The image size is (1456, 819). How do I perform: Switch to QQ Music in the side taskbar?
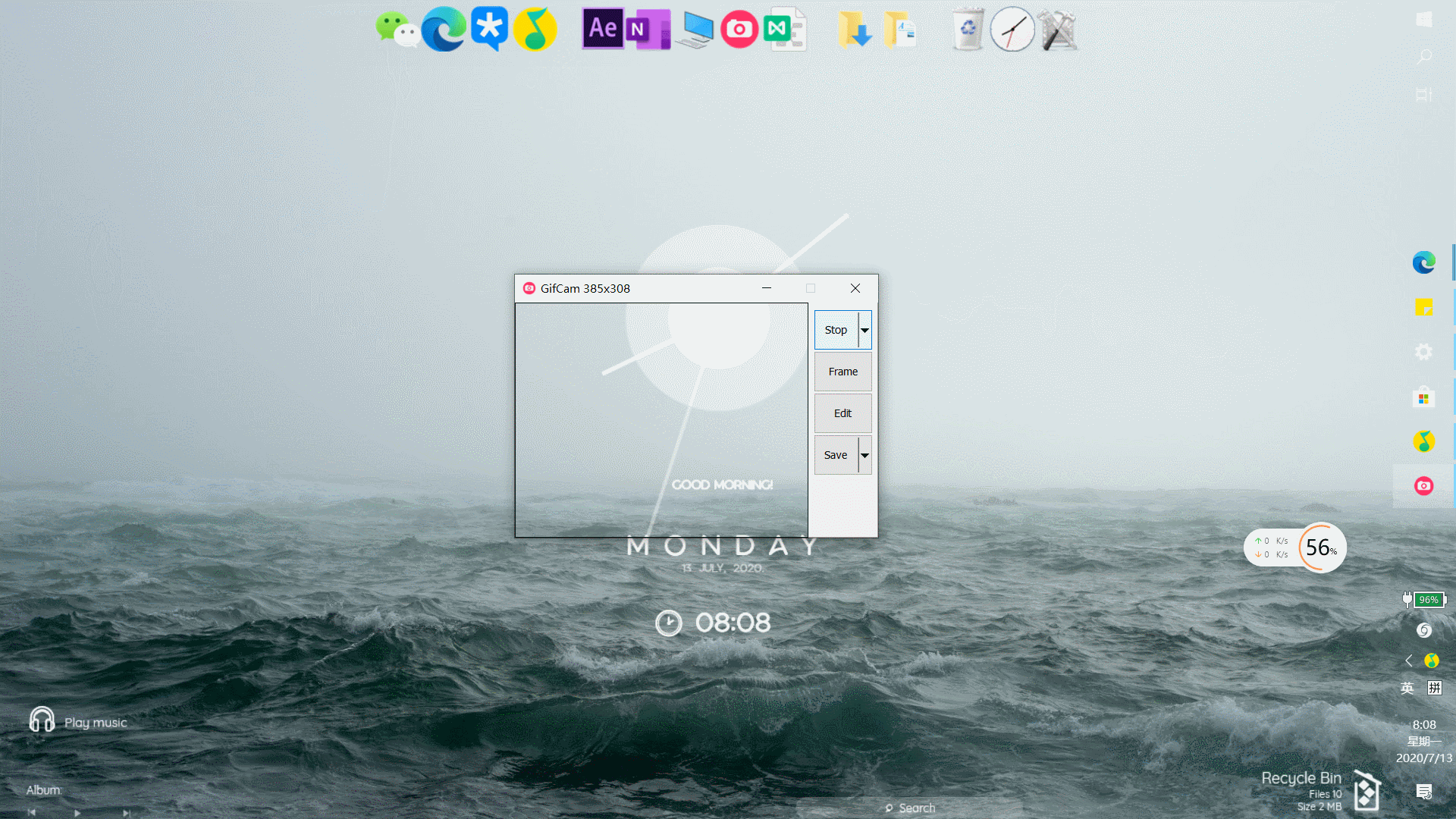(x=1424, y=441)
